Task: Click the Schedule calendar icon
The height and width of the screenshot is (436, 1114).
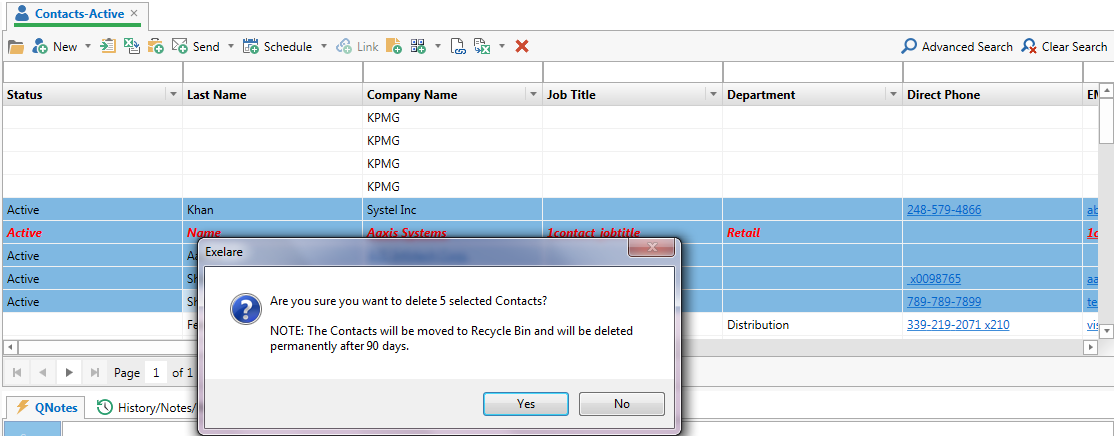Action: tap(251, 47)
